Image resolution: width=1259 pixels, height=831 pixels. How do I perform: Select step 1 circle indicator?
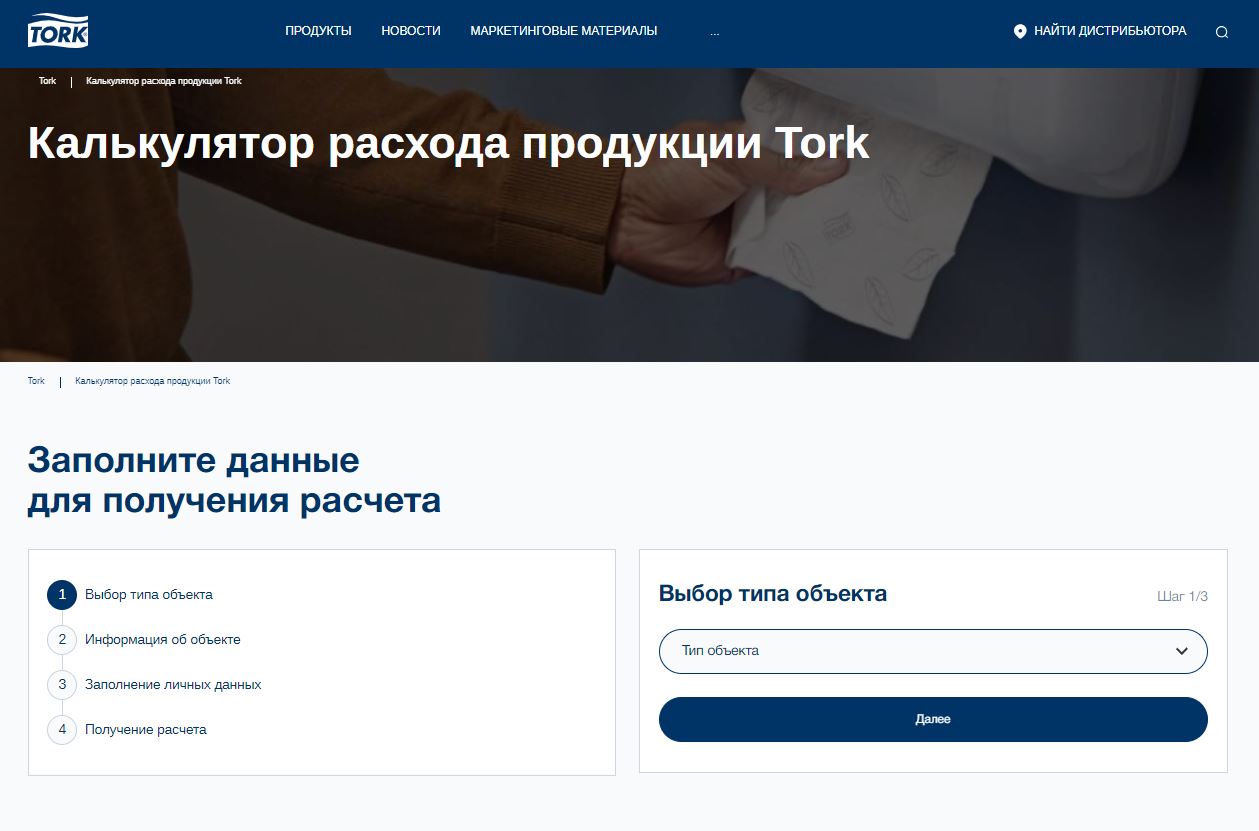pyautogui.click(x=62, y=595)
